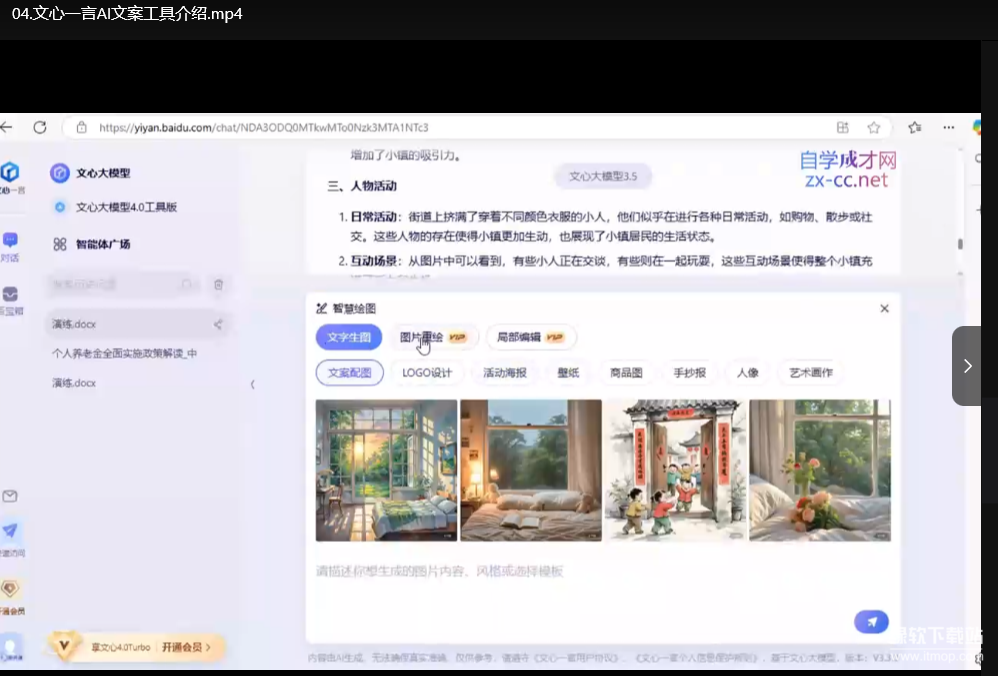Select the 活动海报 style tab
Viewport: 998px width, 676px height.
click(x=504, y=373)
